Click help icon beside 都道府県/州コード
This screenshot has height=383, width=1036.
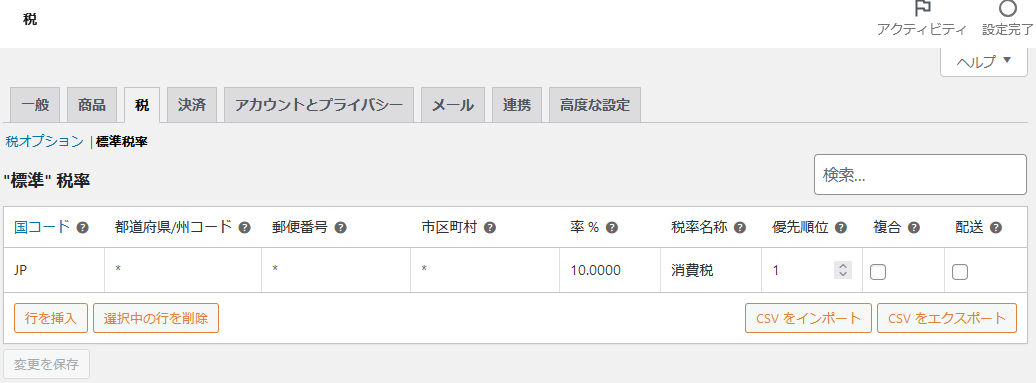coord(244,228)
